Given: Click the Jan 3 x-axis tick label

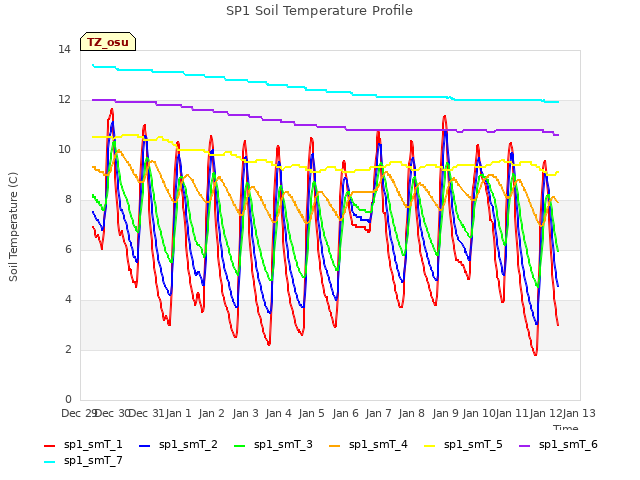Looking at the screenshot, I should [245, 413].
